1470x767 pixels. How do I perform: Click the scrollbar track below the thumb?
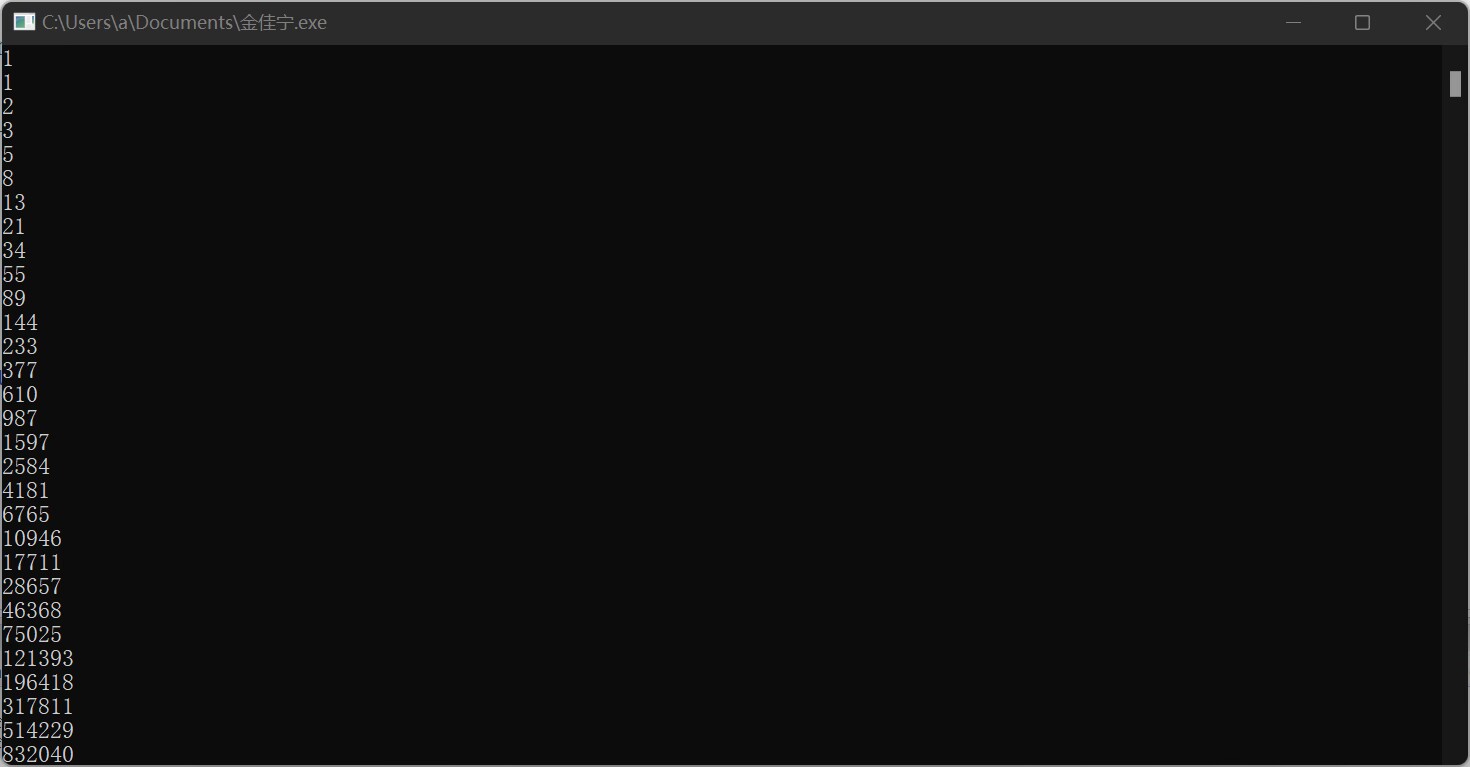pyautogui.click(x=1455, y=430)
